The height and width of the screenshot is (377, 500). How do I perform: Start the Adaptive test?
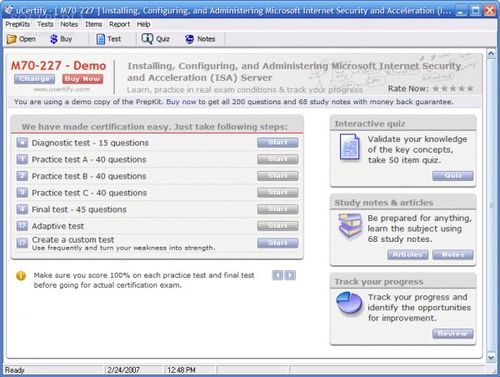278,226
